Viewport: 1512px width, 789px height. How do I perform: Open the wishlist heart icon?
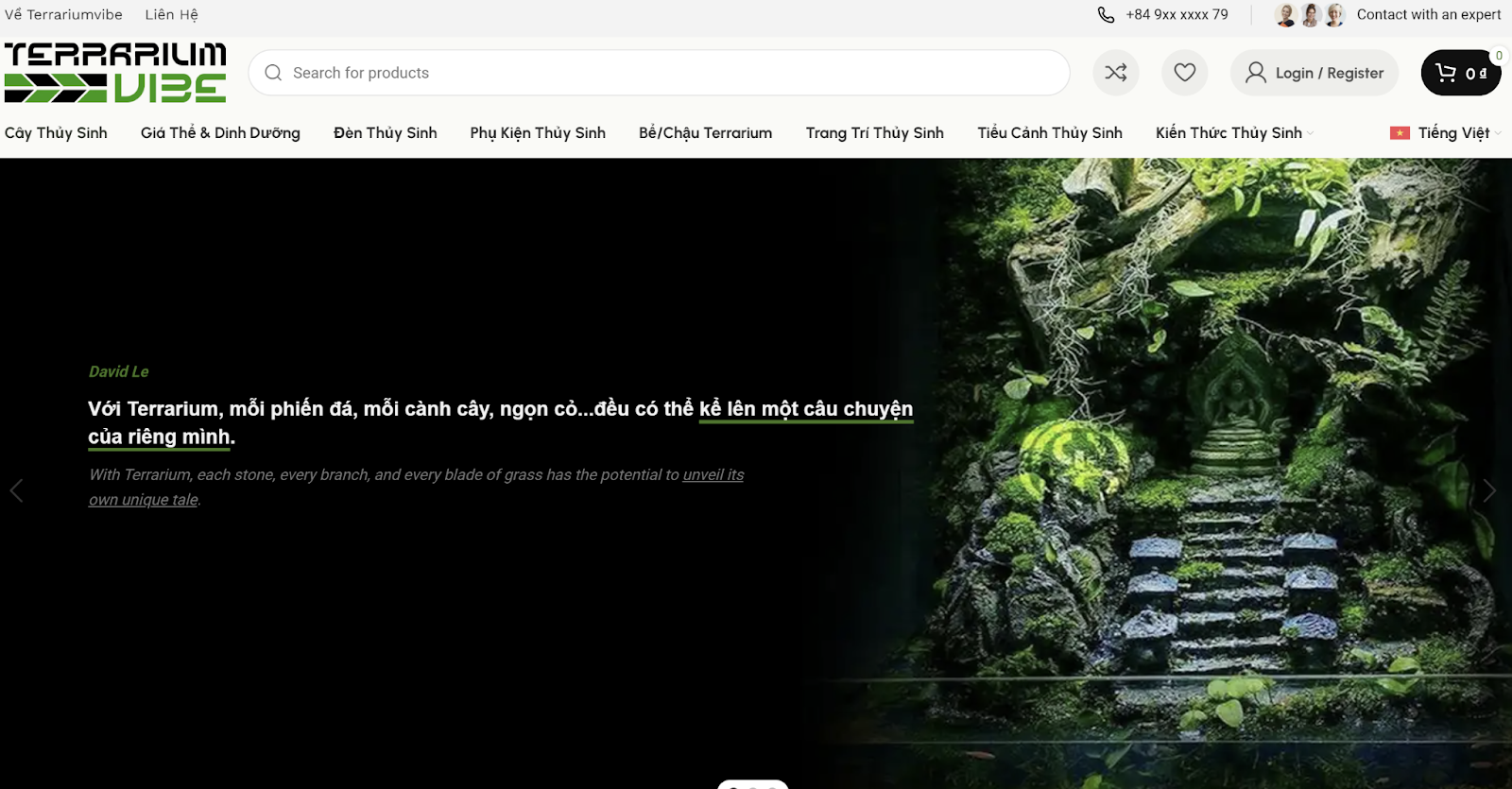[1184, 73]
